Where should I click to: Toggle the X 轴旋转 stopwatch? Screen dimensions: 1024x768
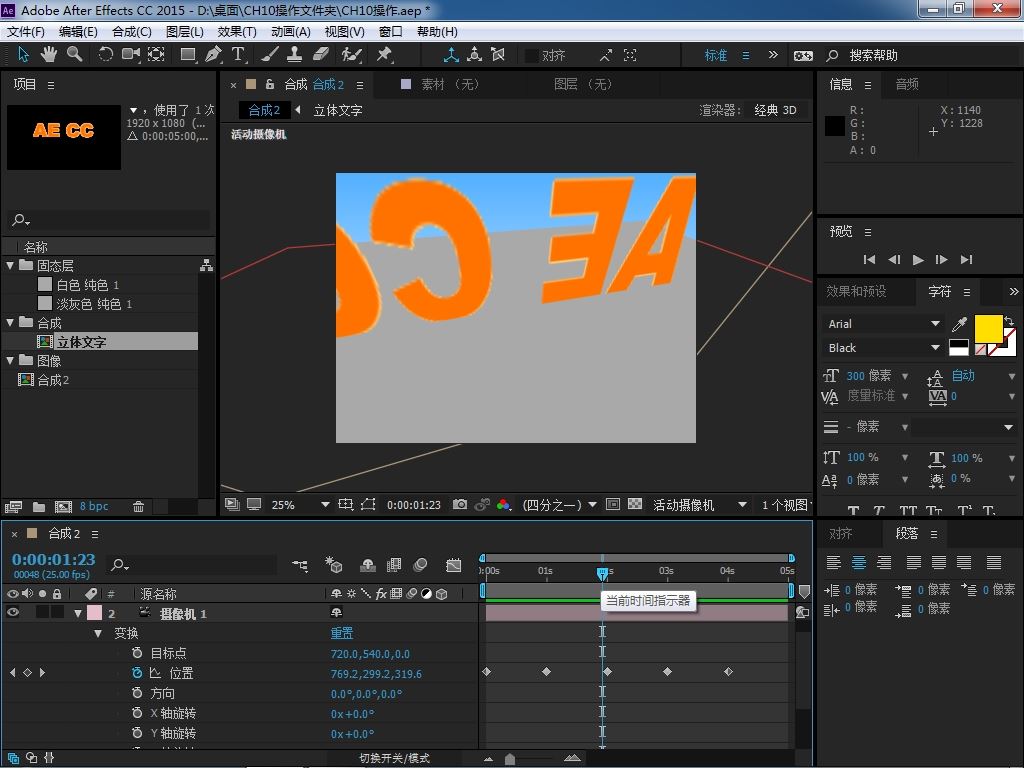tap(136, 713)
